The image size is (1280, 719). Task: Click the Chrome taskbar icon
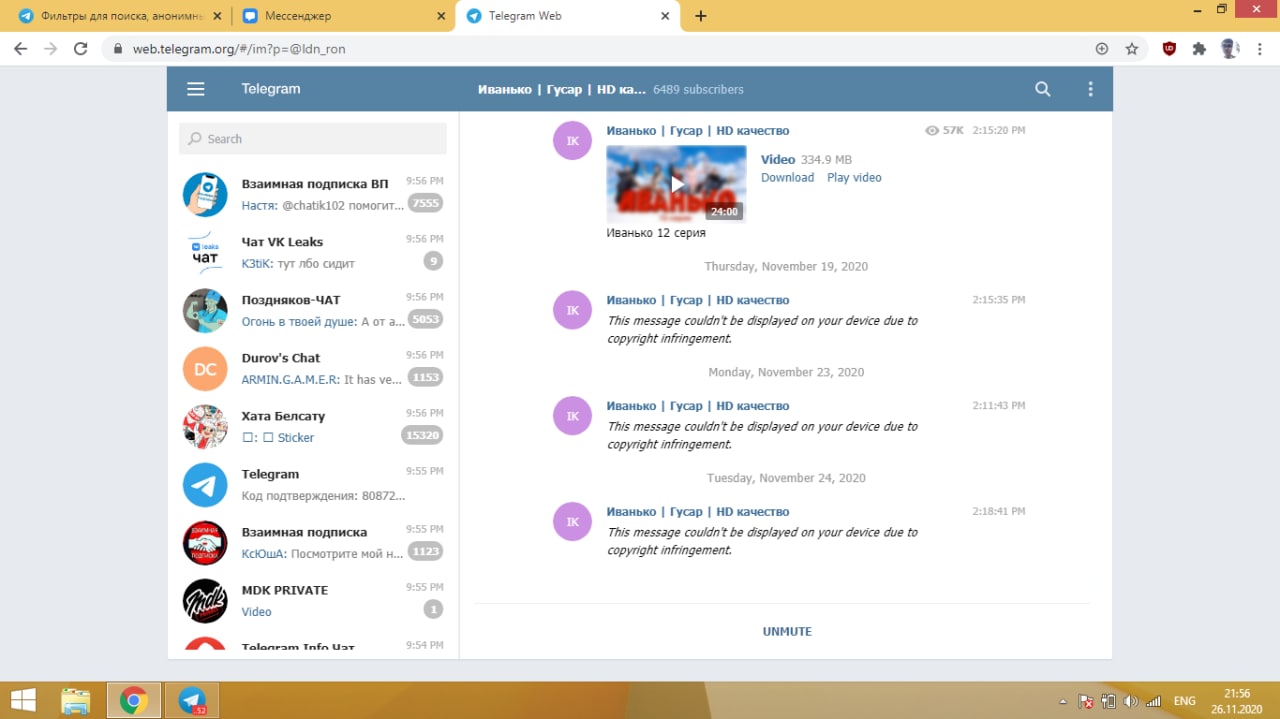[x=133, y=700]
